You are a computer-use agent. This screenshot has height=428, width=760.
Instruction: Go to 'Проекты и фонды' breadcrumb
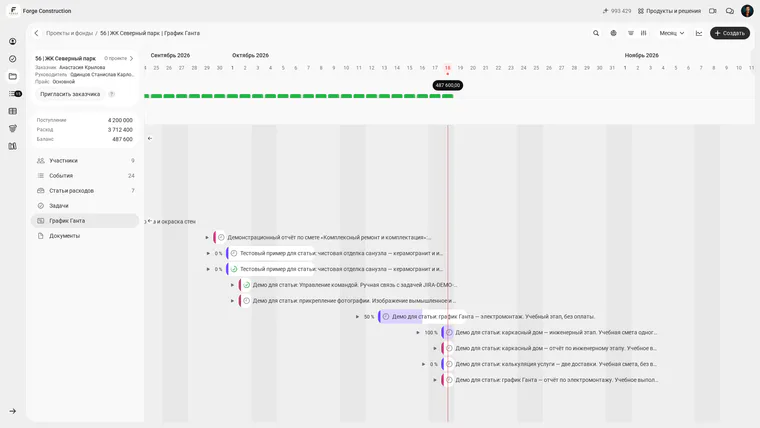69,33
